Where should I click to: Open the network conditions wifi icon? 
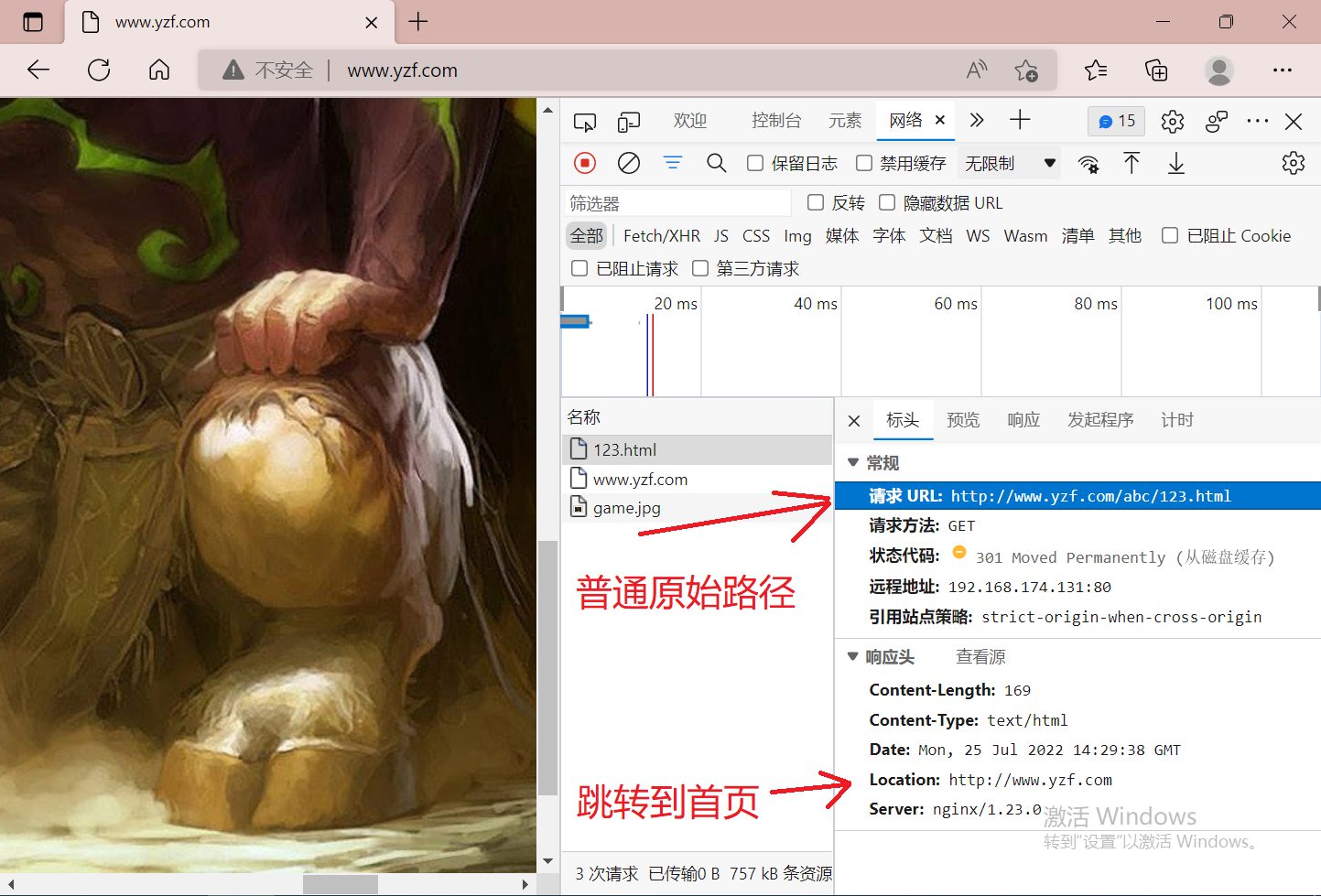coord(1088,163)
